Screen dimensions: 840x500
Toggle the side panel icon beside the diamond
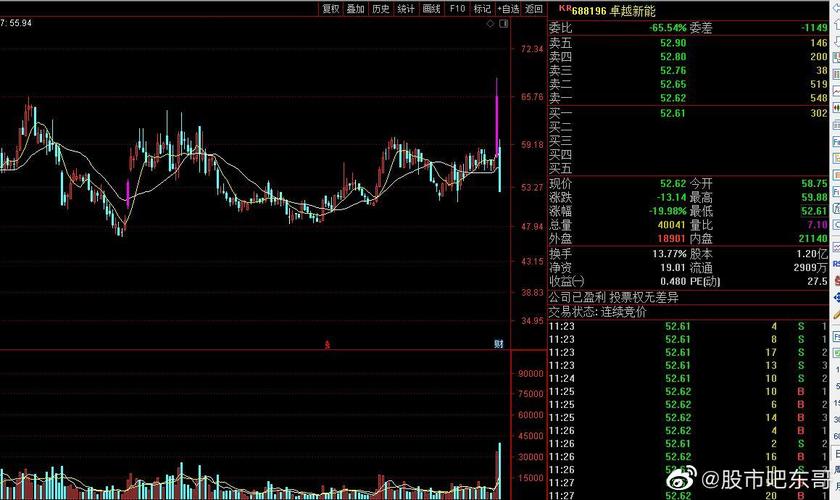(504, 24)
